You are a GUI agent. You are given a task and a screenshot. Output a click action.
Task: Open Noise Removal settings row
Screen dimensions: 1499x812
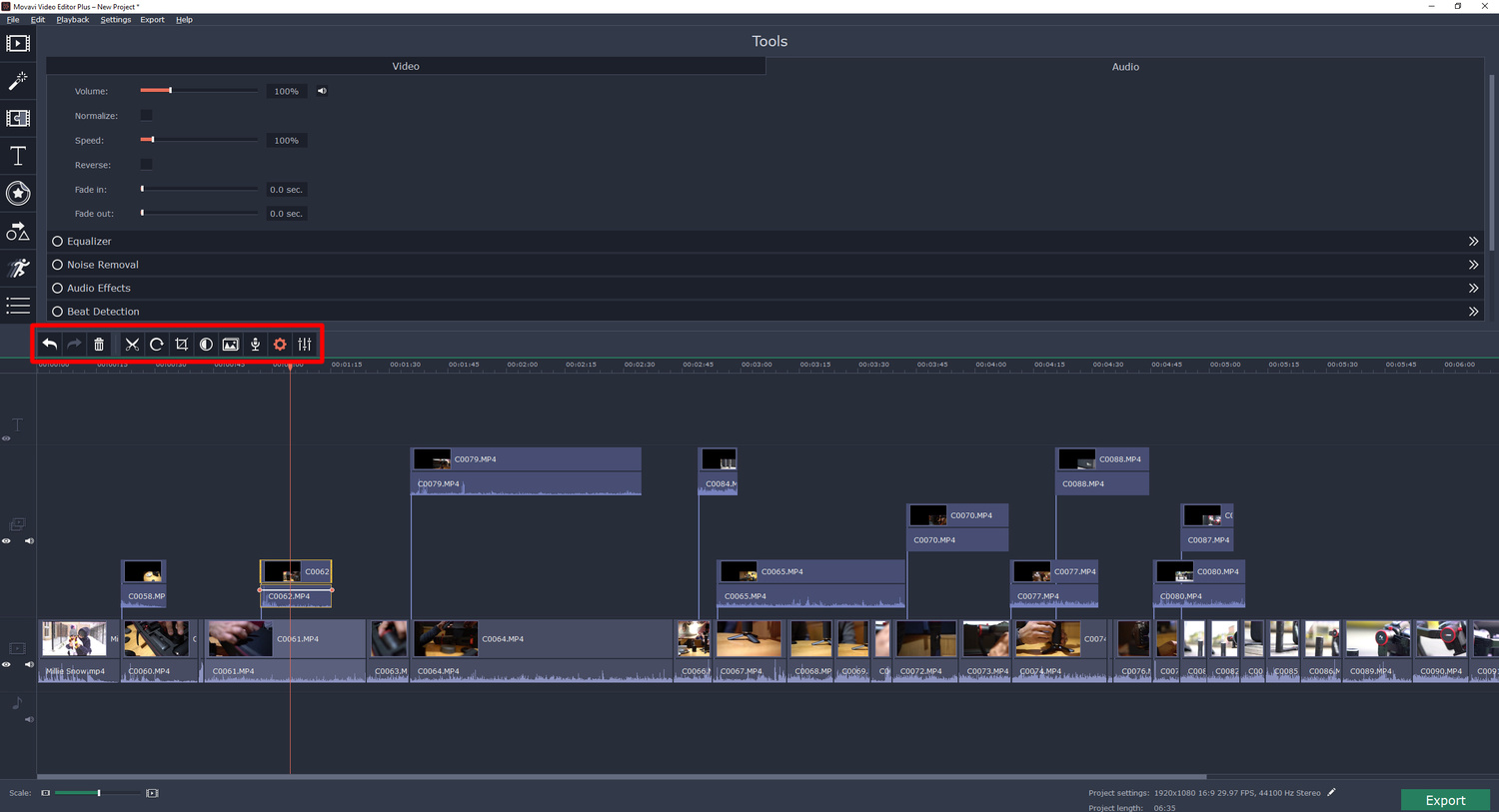(766, 265)
